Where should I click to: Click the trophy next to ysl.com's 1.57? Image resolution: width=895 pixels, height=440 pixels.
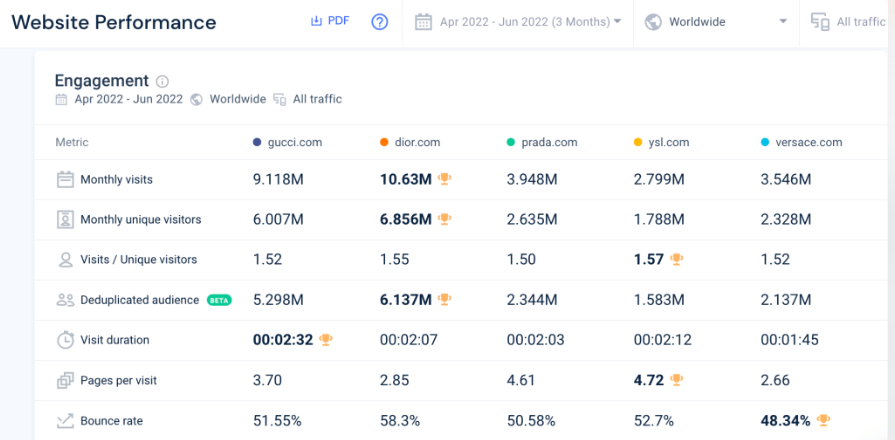[x=676, y=259]
